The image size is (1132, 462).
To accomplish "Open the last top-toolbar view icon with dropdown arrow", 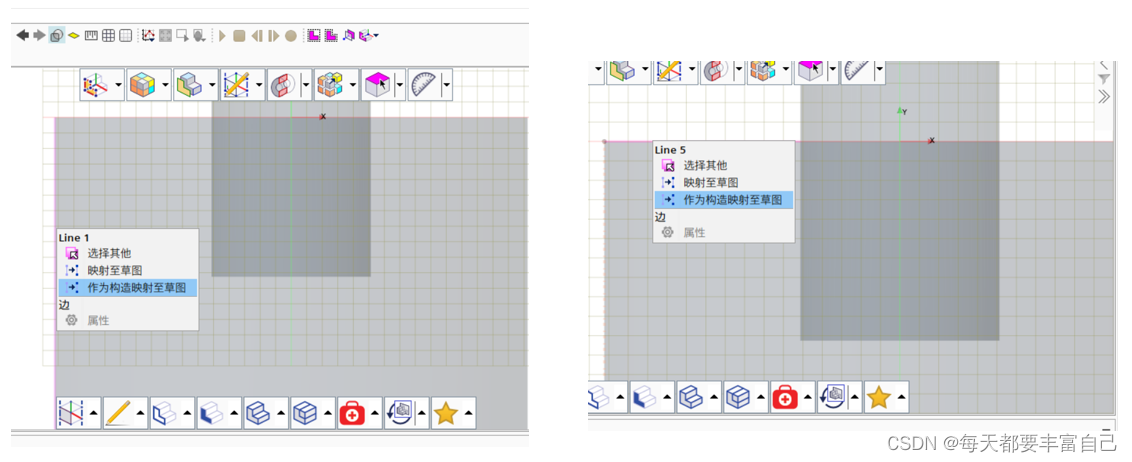I will click(x=369, y=35).
